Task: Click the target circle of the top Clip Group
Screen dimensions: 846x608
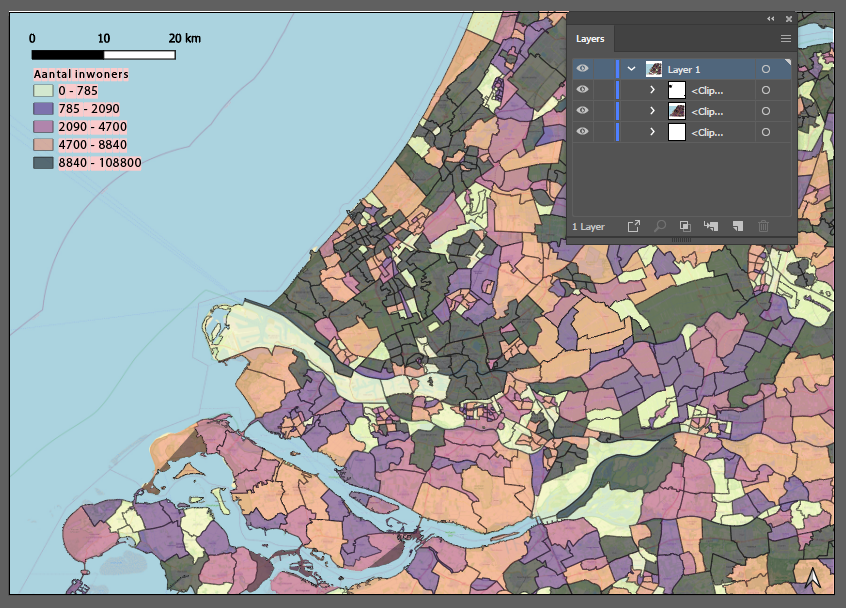Action: [x=766, y=90]
